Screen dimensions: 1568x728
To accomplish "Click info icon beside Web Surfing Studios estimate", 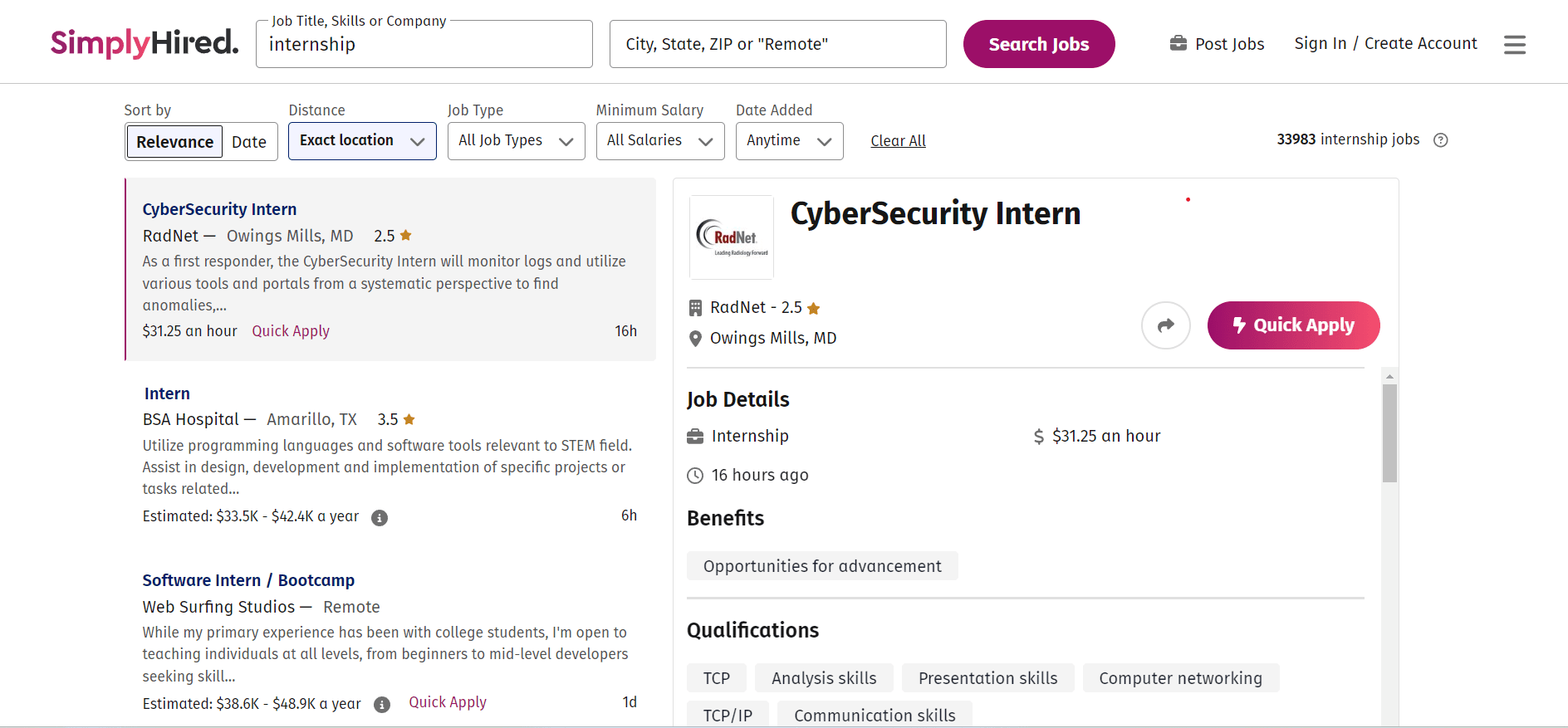I will point(382,705).
